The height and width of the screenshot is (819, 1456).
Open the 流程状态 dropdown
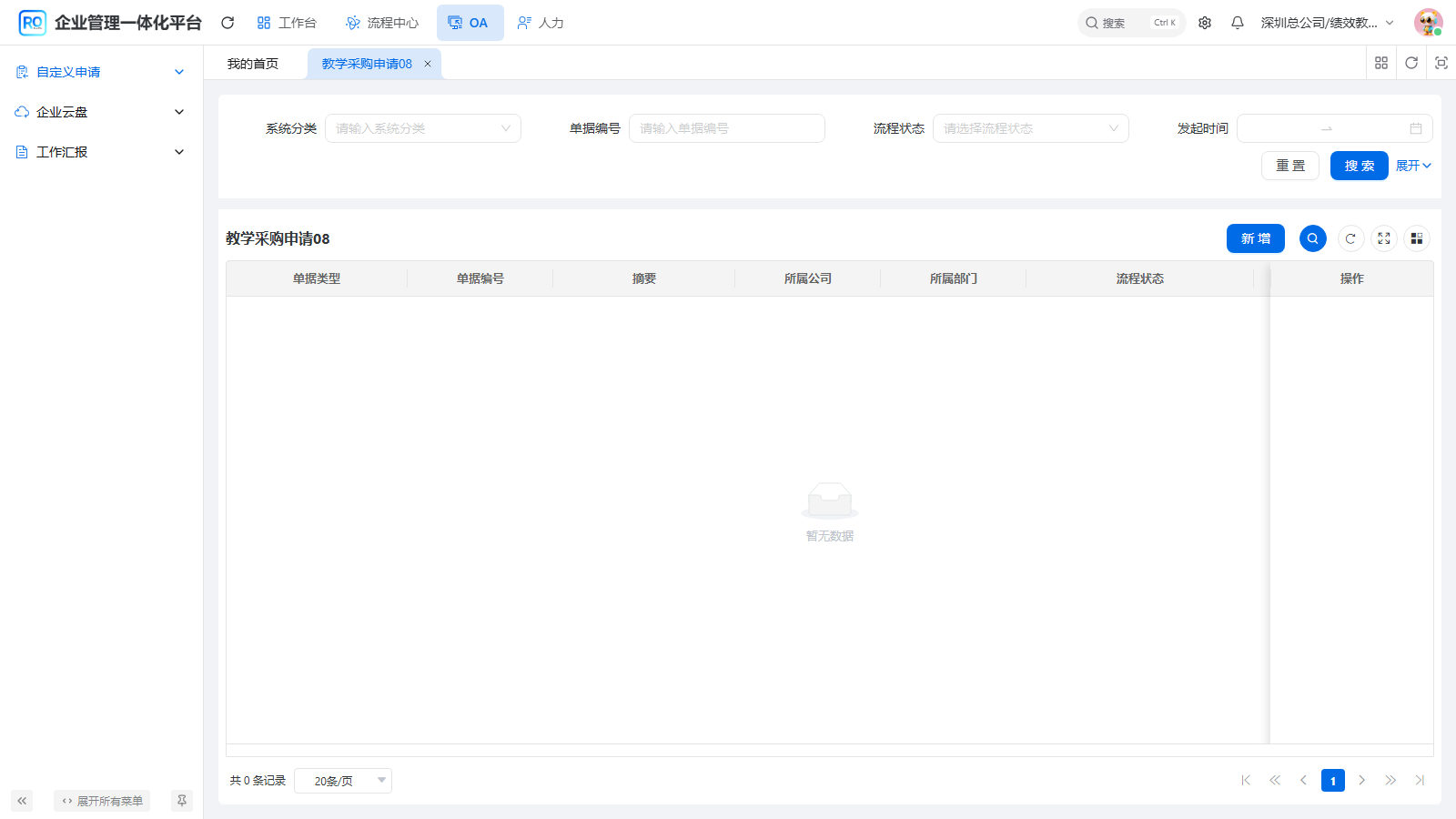click(1031, 128)
